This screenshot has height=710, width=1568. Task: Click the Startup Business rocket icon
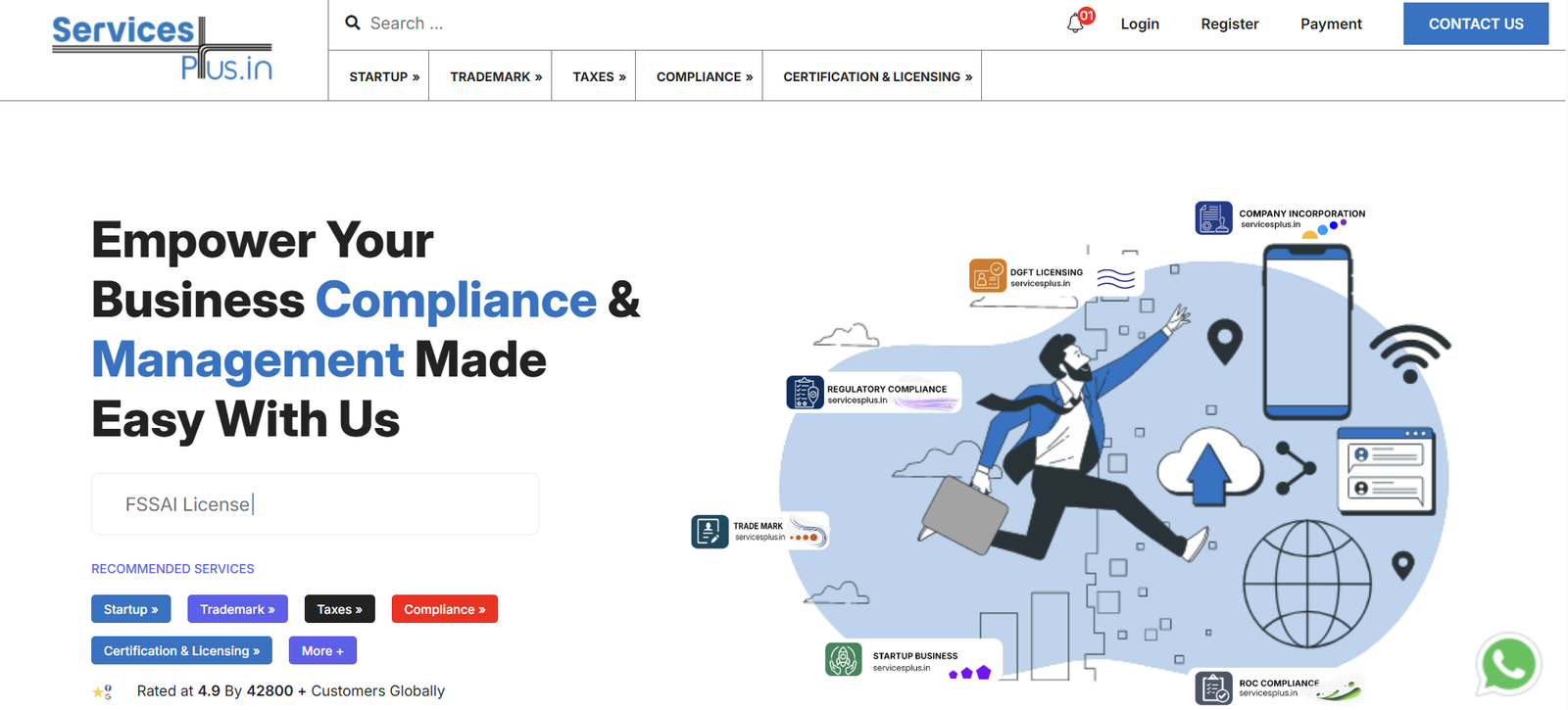point(843,659)
